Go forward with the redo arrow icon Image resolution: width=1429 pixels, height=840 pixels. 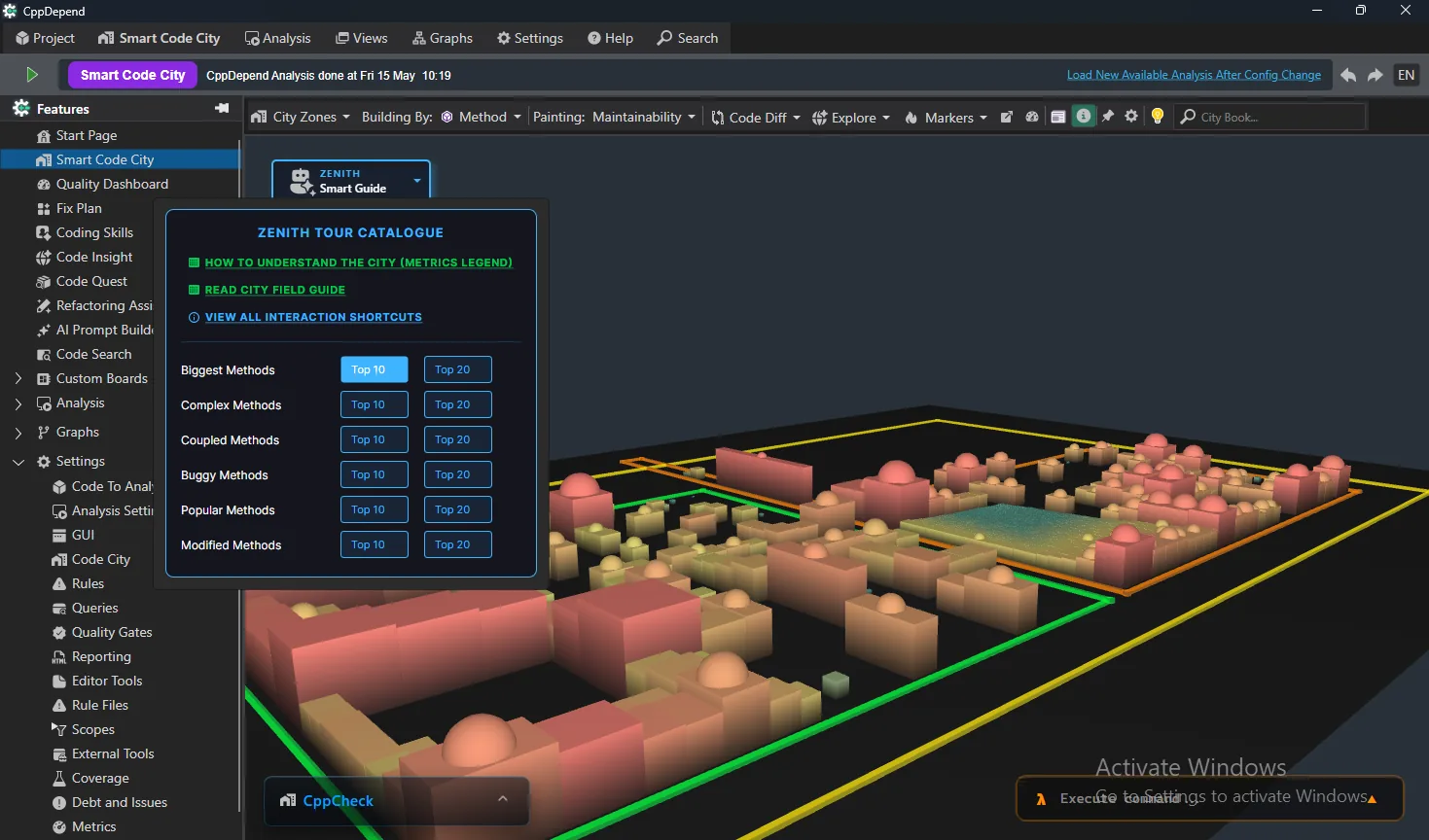coord(1375,75)
